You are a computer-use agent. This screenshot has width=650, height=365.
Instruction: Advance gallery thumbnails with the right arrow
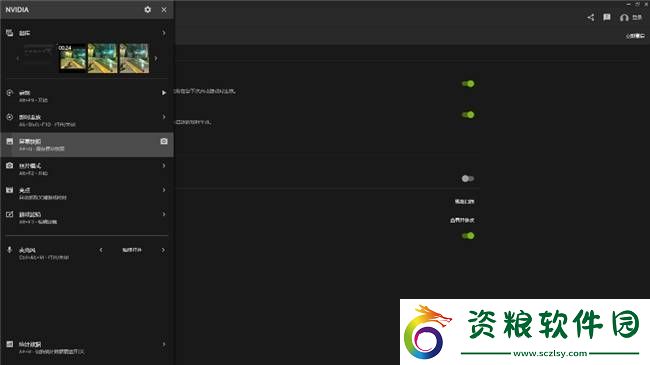pos(156,58)
